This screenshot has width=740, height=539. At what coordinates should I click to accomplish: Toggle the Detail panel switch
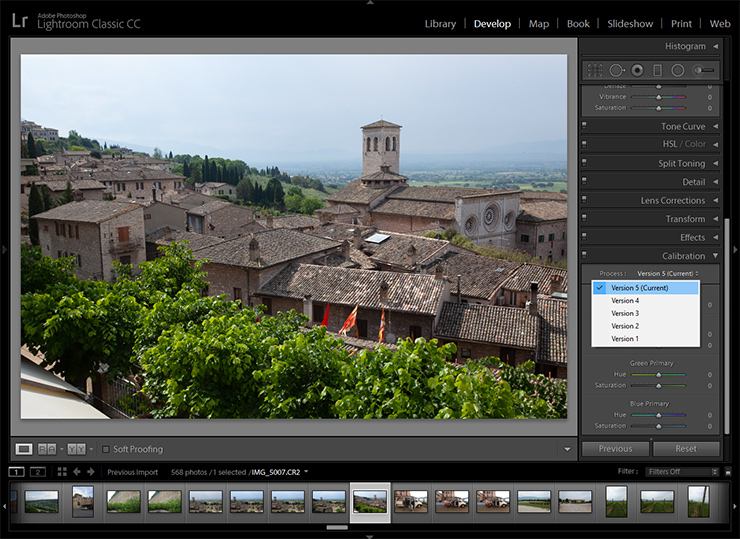[584, 181]
